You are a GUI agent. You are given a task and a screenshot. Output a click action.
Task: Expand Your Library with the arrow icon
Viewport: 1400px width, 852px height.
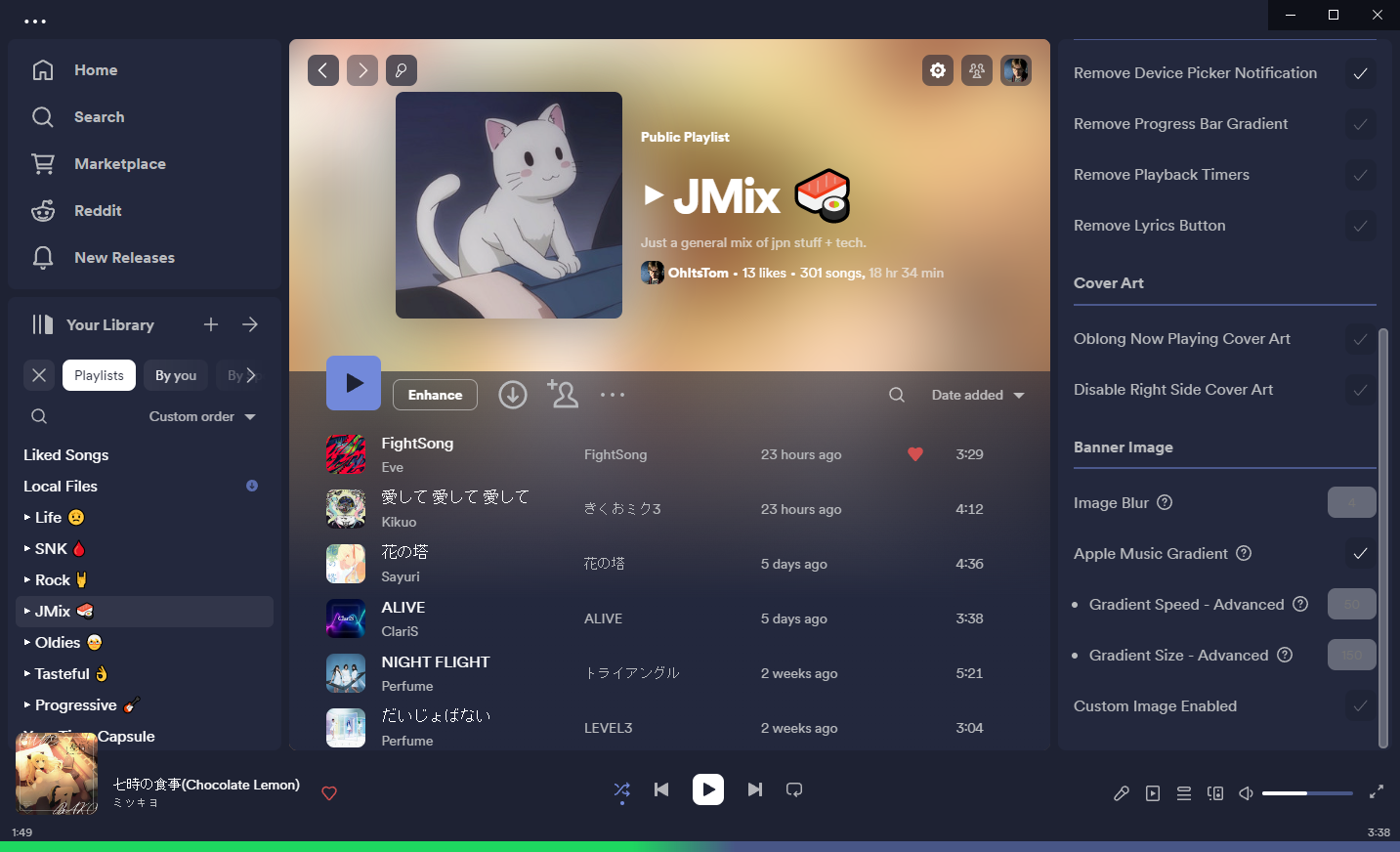click(x=250, y=324)
